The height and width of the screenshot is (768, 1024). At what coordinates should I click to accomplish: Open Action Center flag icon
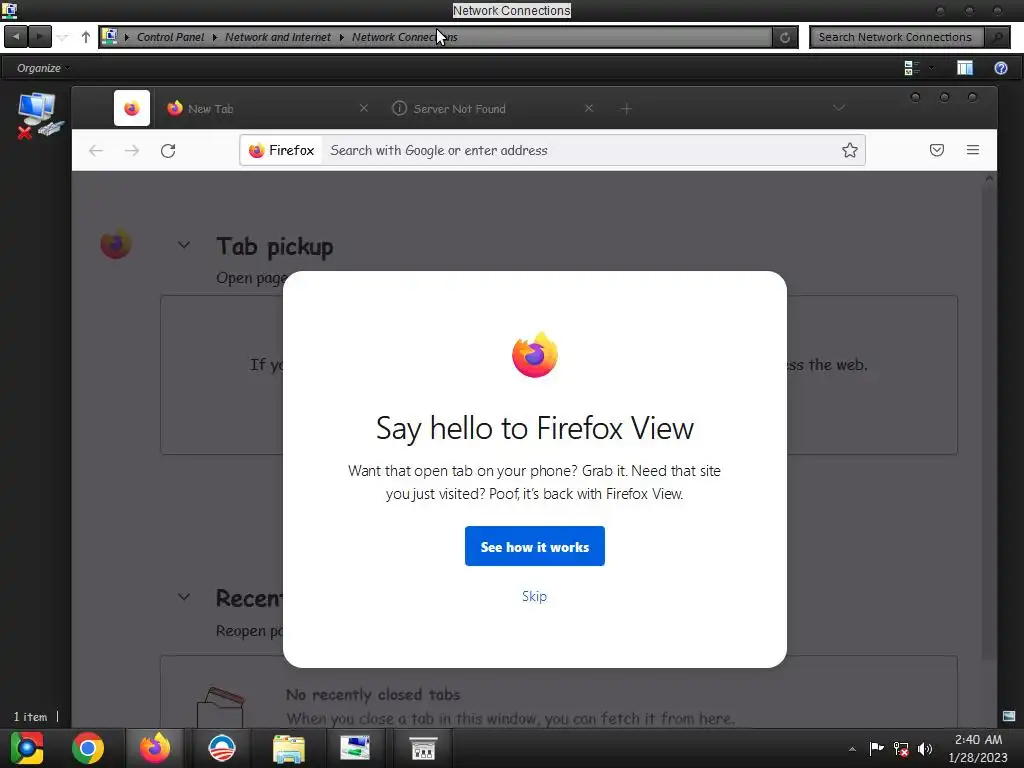(x=876, y=748)
